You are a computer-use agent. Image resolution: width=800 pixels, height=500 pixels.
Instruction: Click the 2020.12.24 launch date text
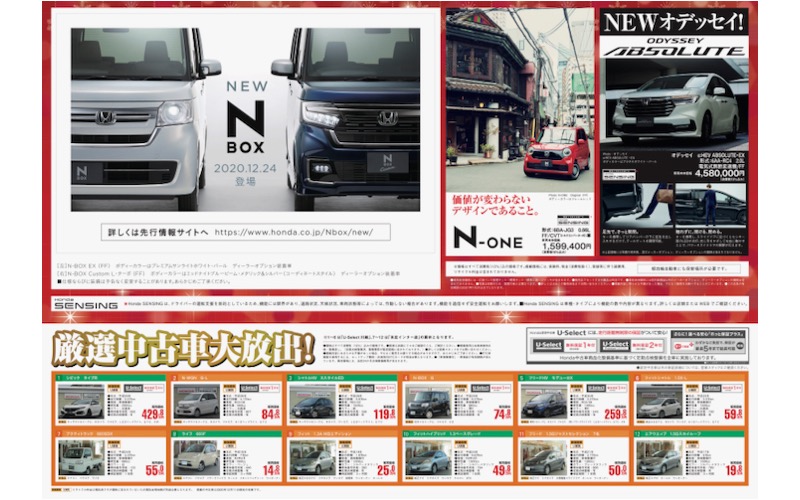point(245,168)
